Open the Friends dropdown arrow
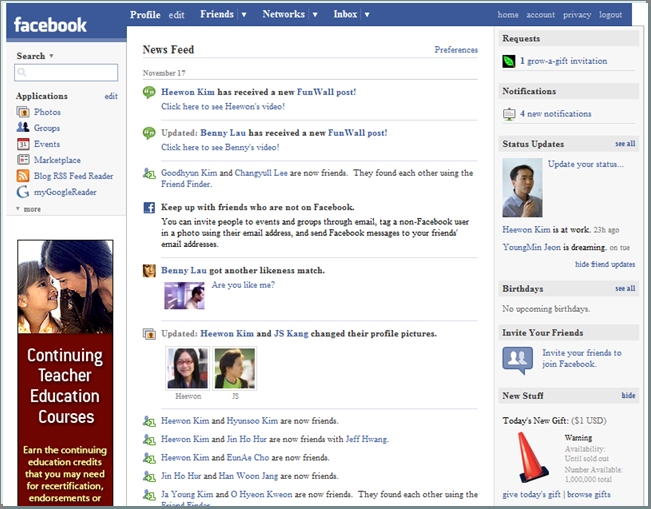The height and width of the screenshot is (509, 651). click(244, 15)
